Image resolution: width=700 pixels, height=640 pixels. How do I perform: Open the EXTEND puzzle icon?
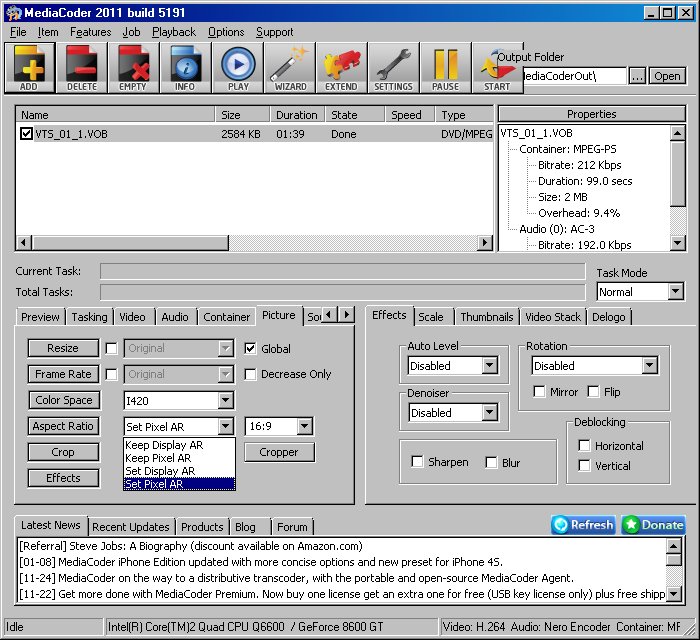pyautogui.click(x=341, y=67)
